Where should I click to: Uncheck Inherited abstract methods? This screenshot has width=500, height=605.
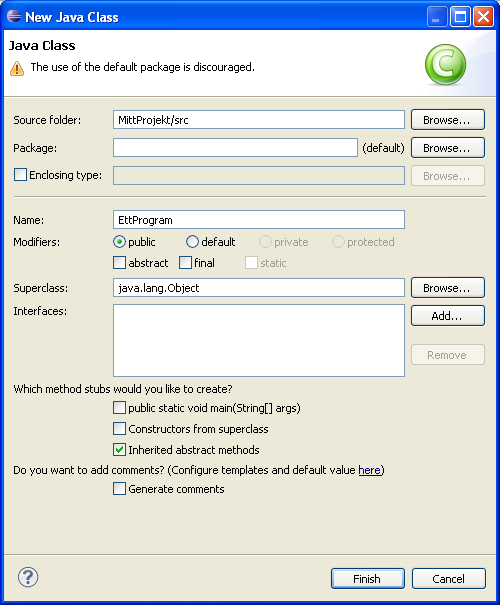pyautogui.click(x=119, y=450)
